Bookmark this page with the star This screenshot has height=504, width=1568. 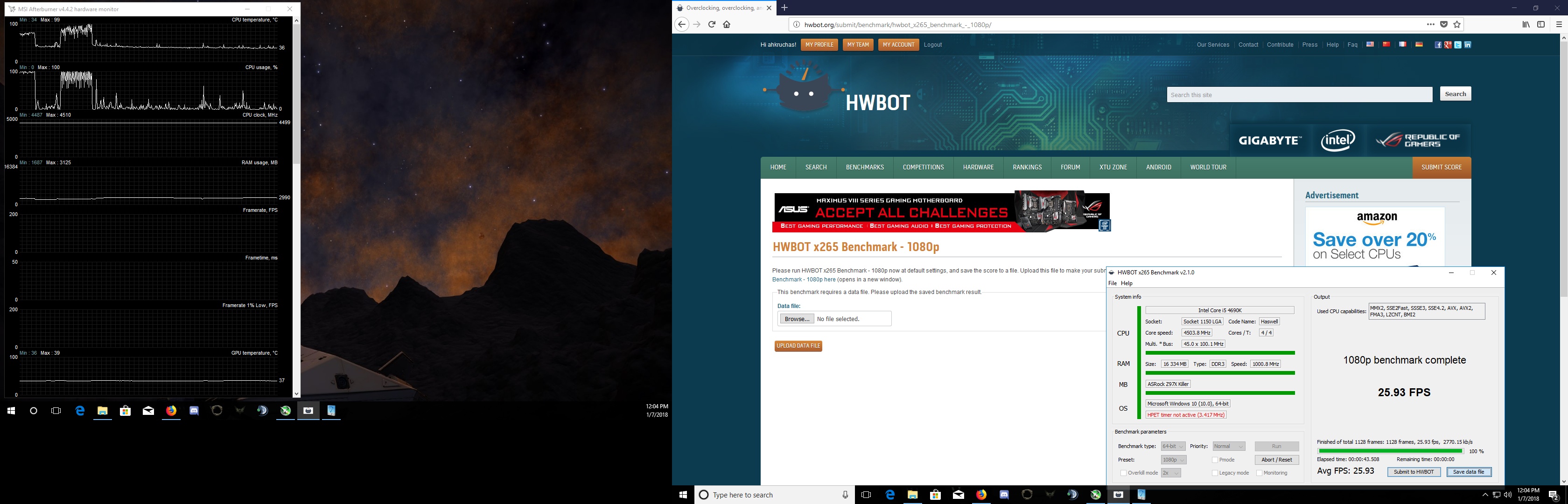click(x=1456, y=24)
